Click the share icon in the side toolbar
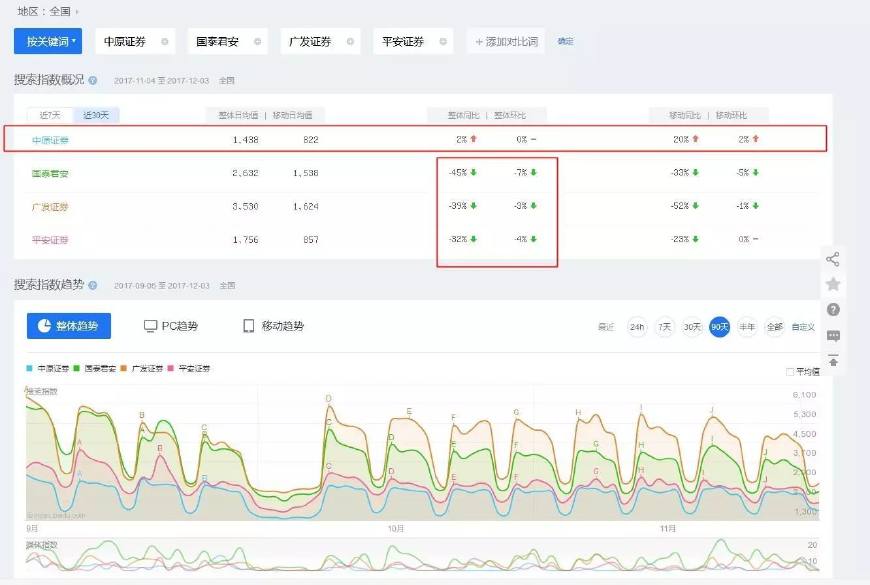 point(833,259)
